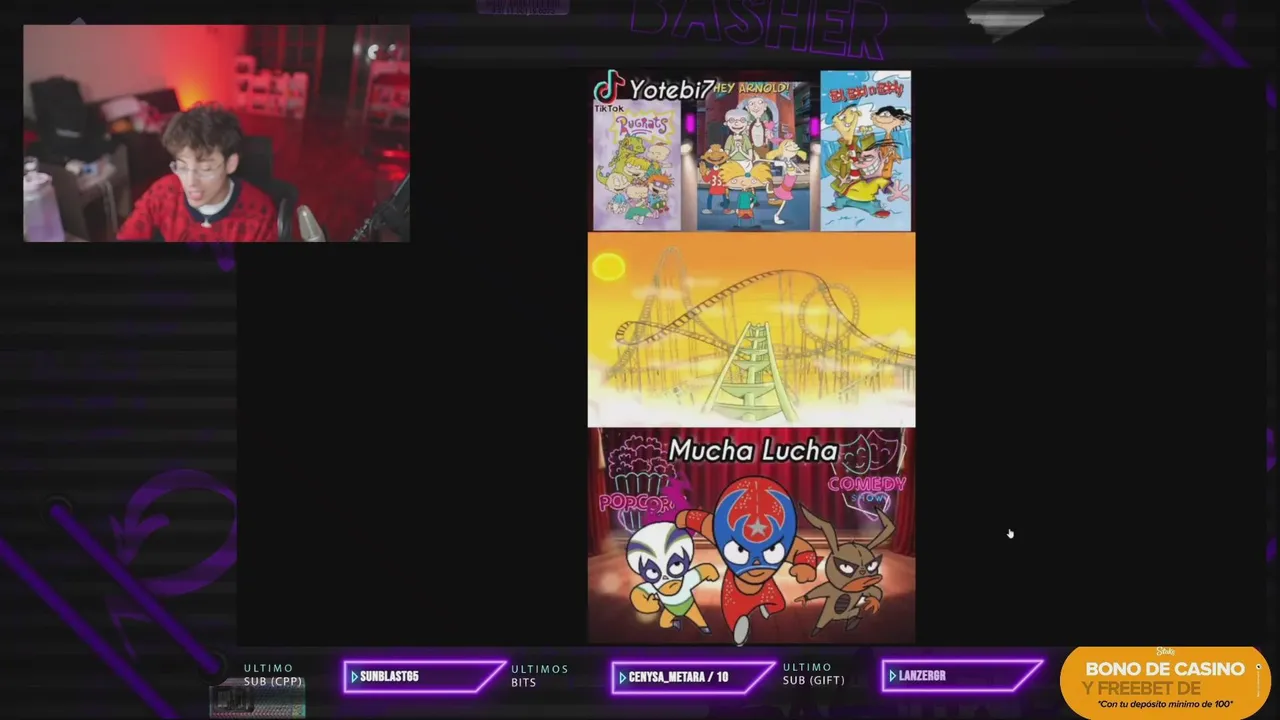Click the SUNBLAST05 latest sub badge
Viewport: 1280px width, 720px height.
pyautogui.click(x=424, y=677)
